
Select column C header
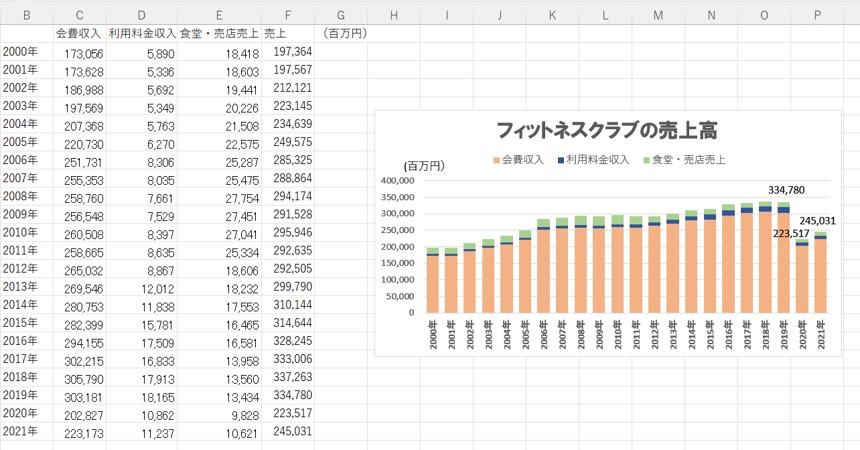pos(80,16)
